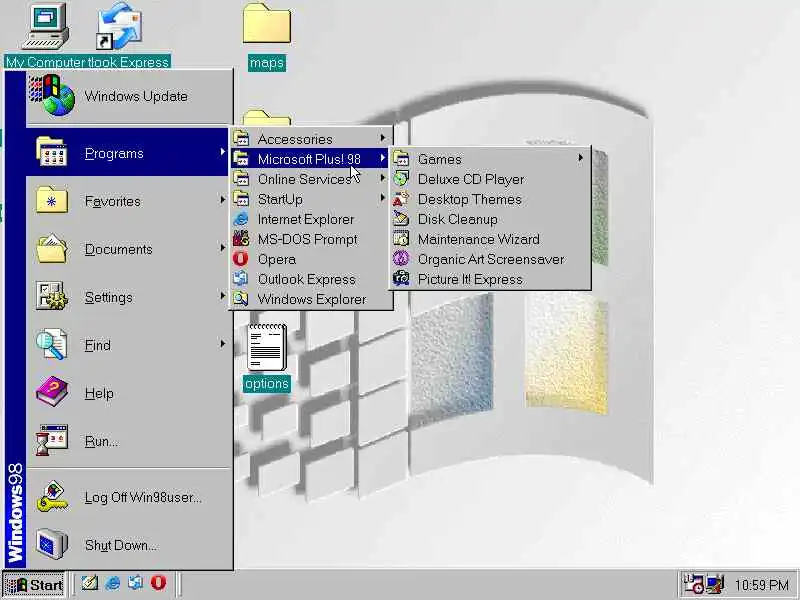The image size is (800, 600).
Task: Launch Maintenance Wizard
Action: pyautogui.click(x=490, y=239)
